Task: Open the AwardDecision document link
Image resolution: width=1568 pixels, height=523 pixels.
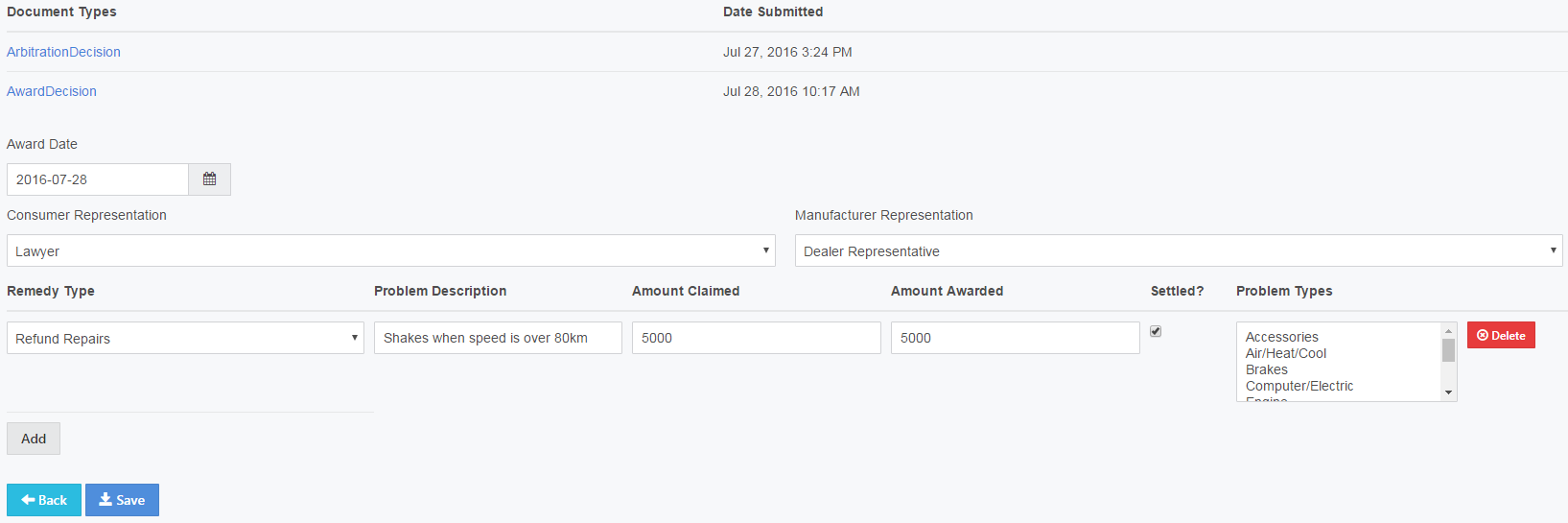Action: click(52, 91)
